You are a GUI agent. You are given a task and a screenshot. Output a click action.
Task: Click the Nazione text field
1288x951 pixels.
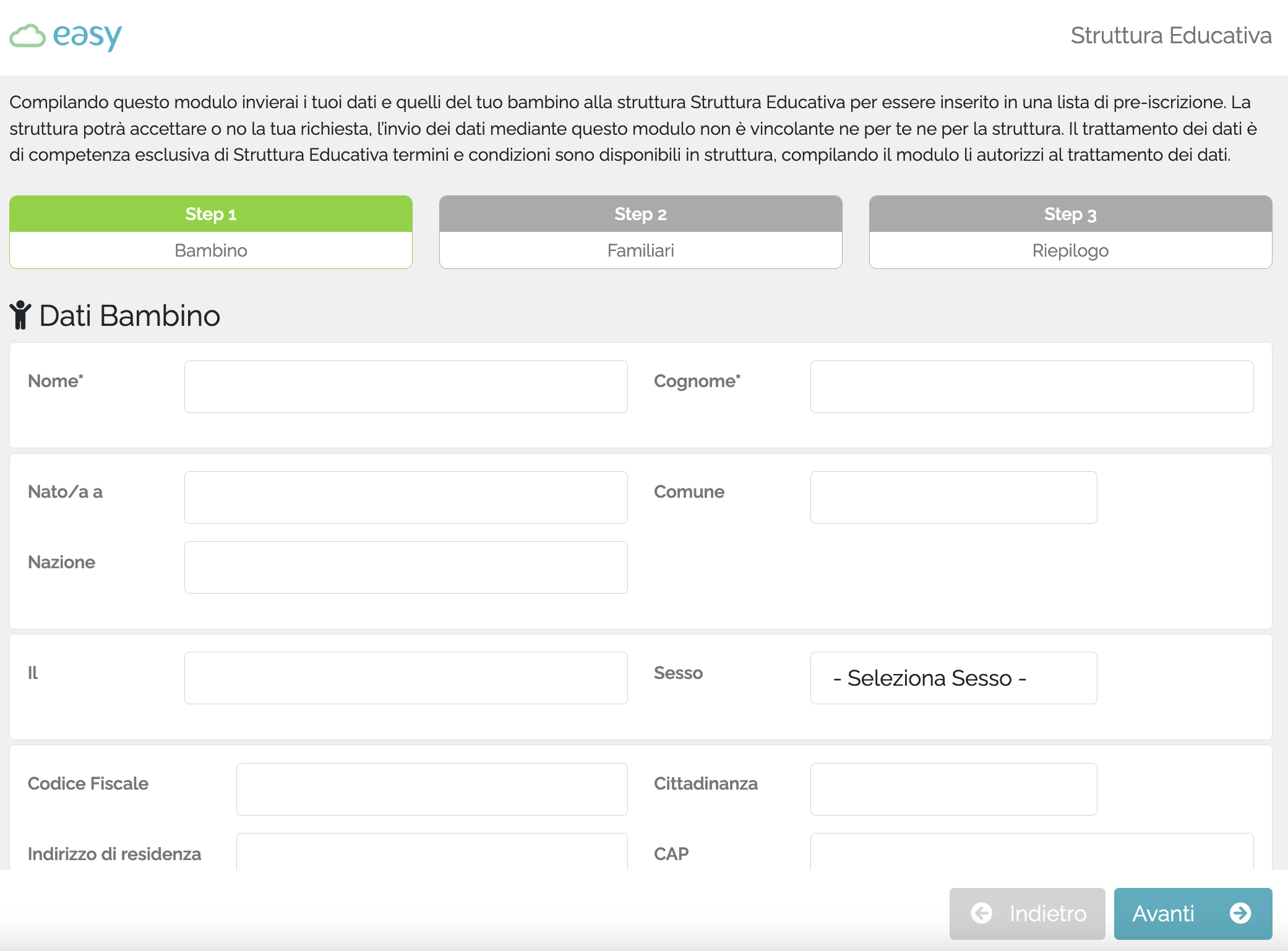coord(406,567)
